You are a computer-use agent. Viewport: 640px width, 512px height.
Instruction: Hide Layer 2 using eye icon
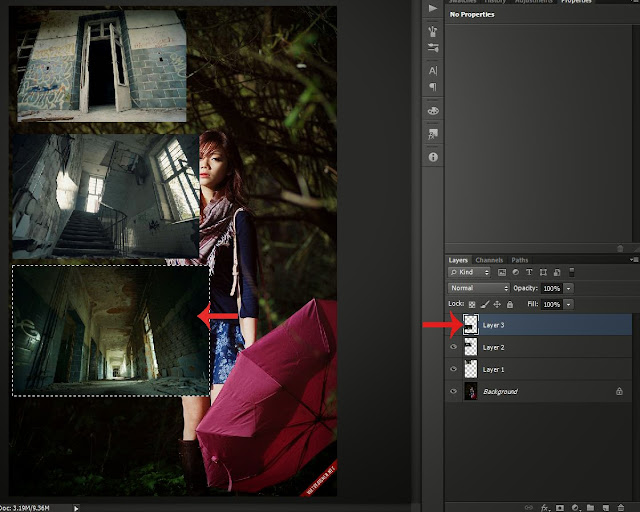453,347
